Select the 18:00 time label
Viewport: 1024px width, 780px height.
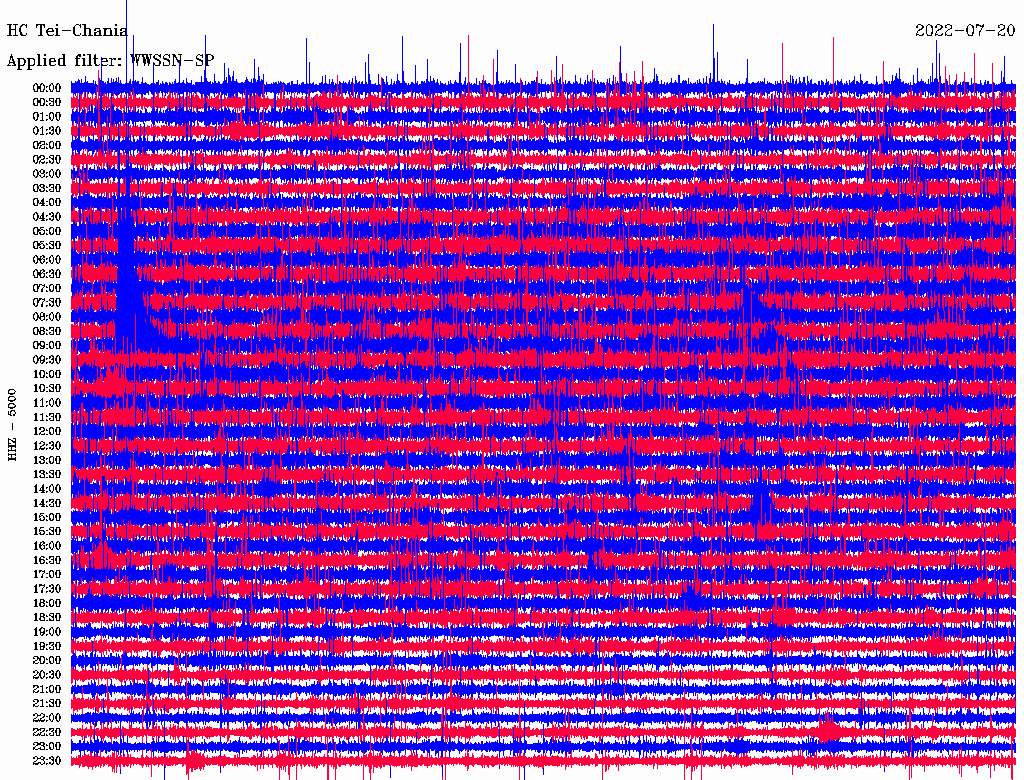pyautogui.click(x=46, y=603)
